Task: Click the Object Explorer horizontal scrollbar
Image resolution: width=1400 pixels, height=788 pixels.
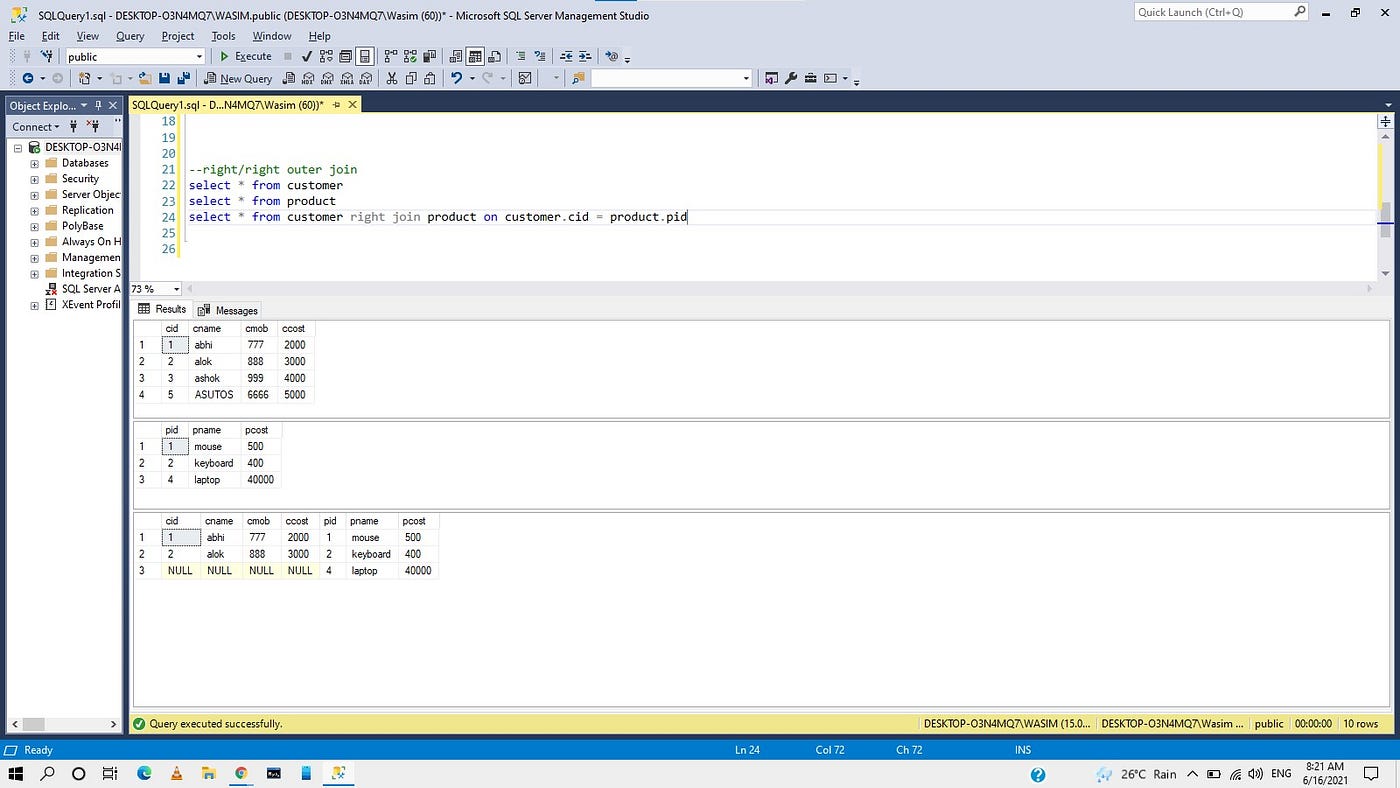Action: [x=63, y=724]
